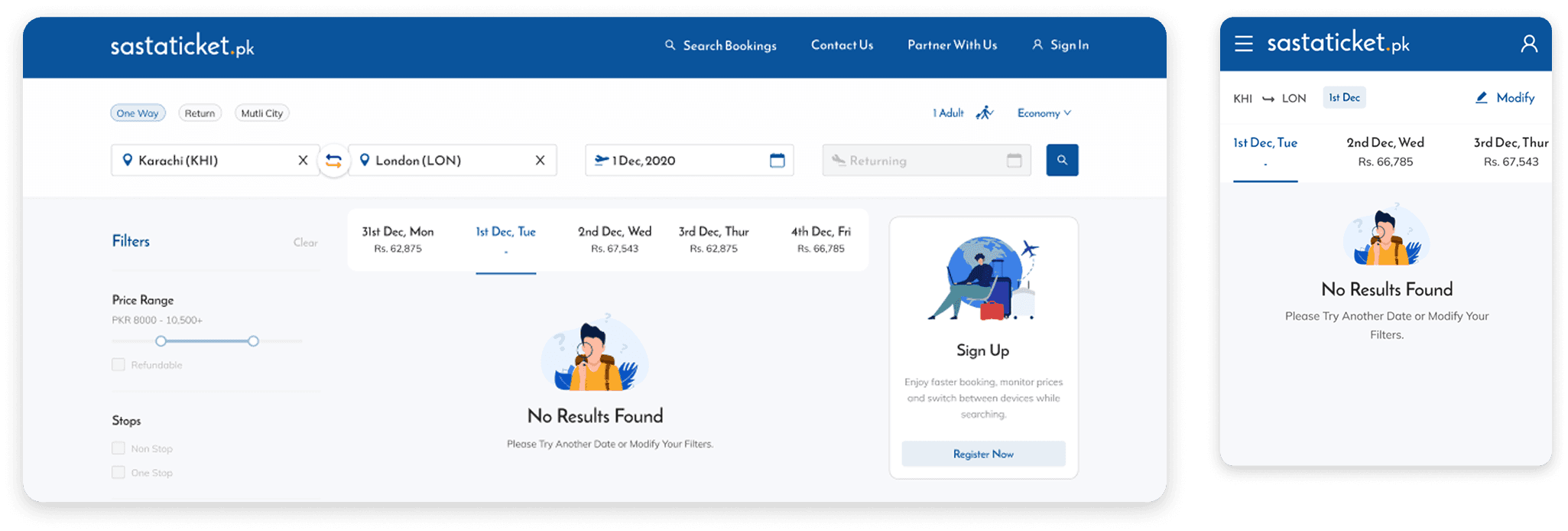
Task: Click the pencil Modify icon in mobile view
Action: [1481, 98]
